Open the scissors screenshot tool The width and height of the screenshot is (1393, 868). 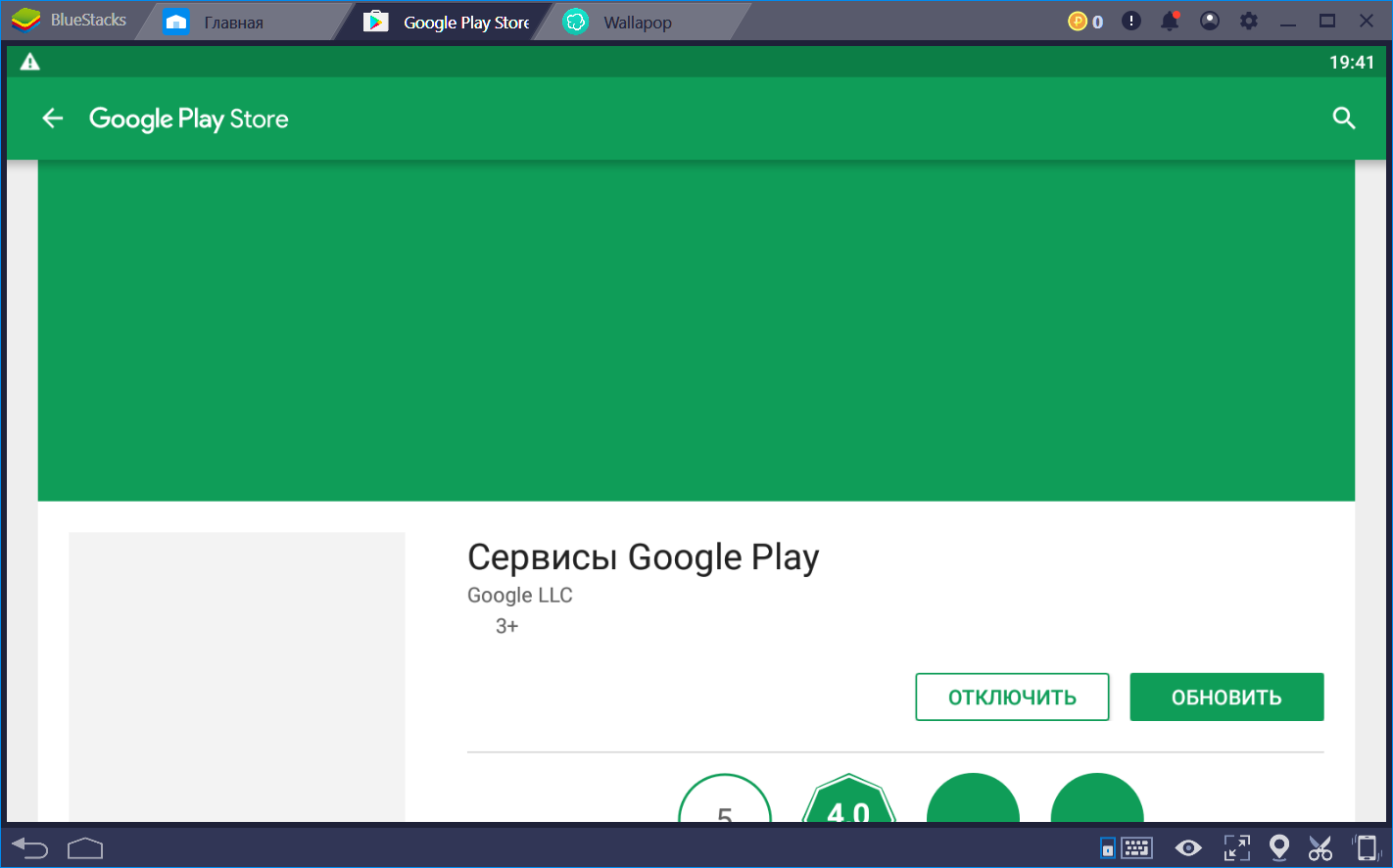[x=1321, y=847]
